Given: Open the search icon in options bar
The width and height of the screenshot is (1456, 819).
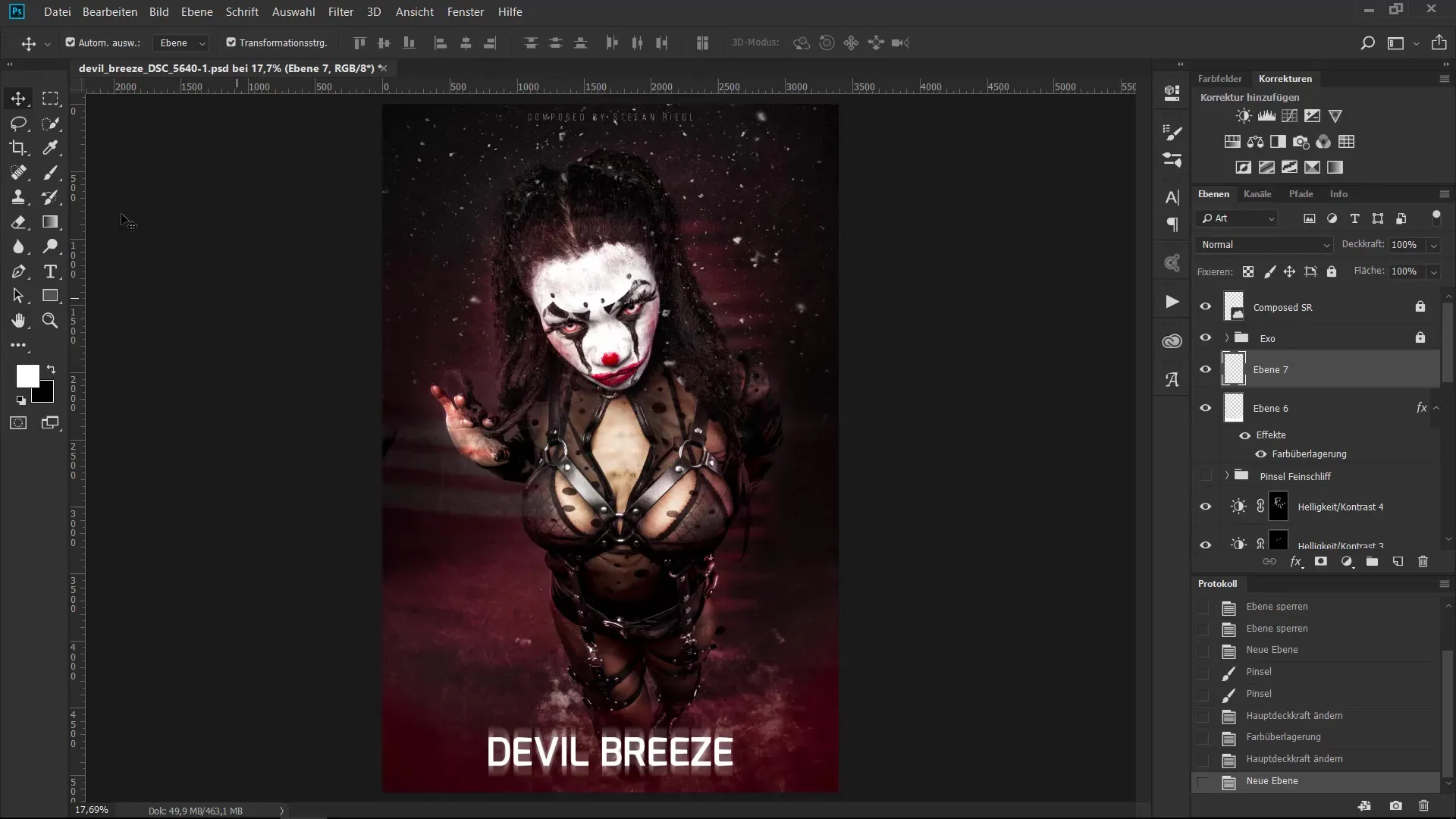Looking at the screenshot, I should (1367, 43).
